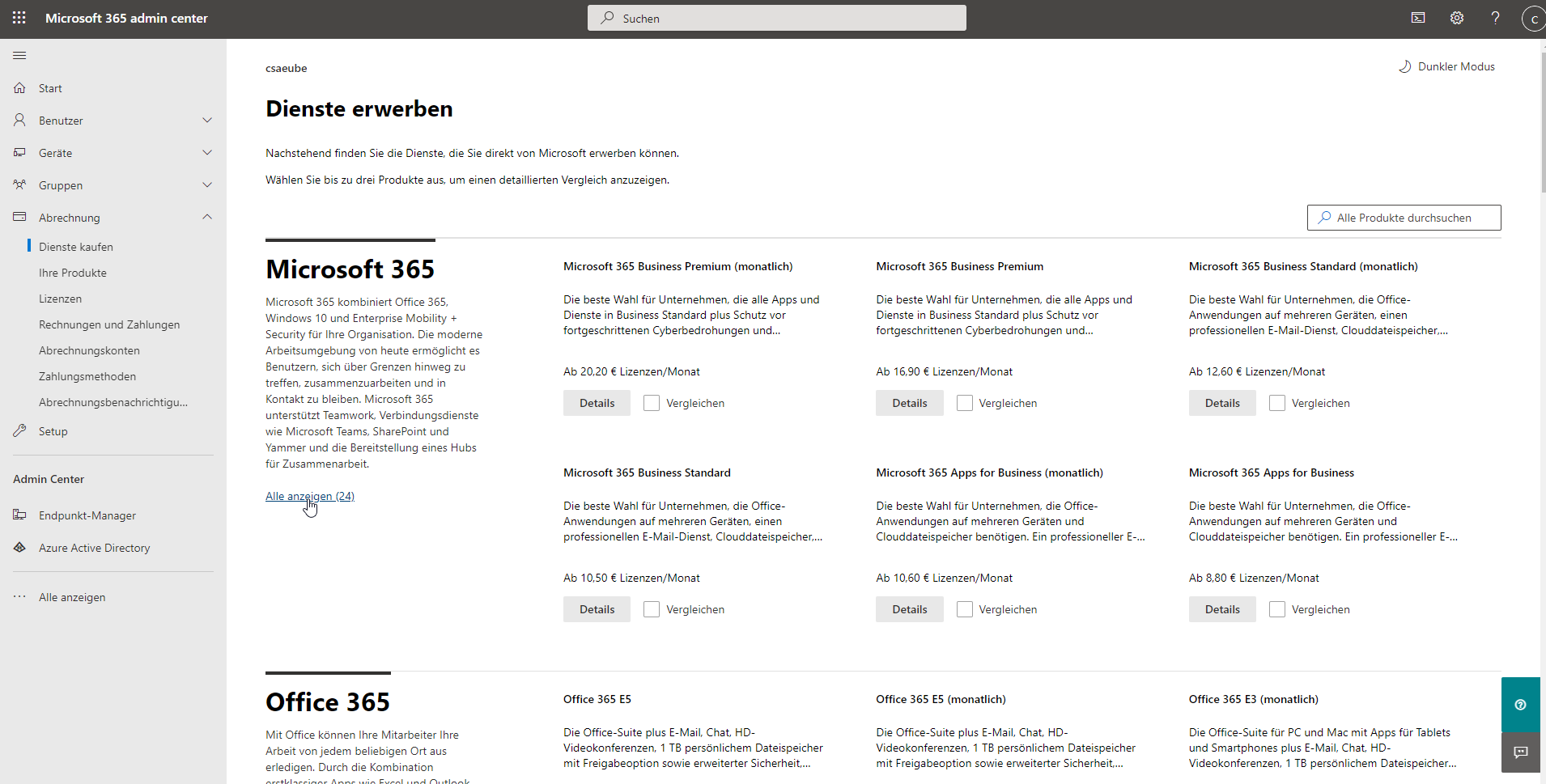The width and height of the screenshot is (1546, 784).
Task: Click the teal help support button
Action: tap(1520, 705)
